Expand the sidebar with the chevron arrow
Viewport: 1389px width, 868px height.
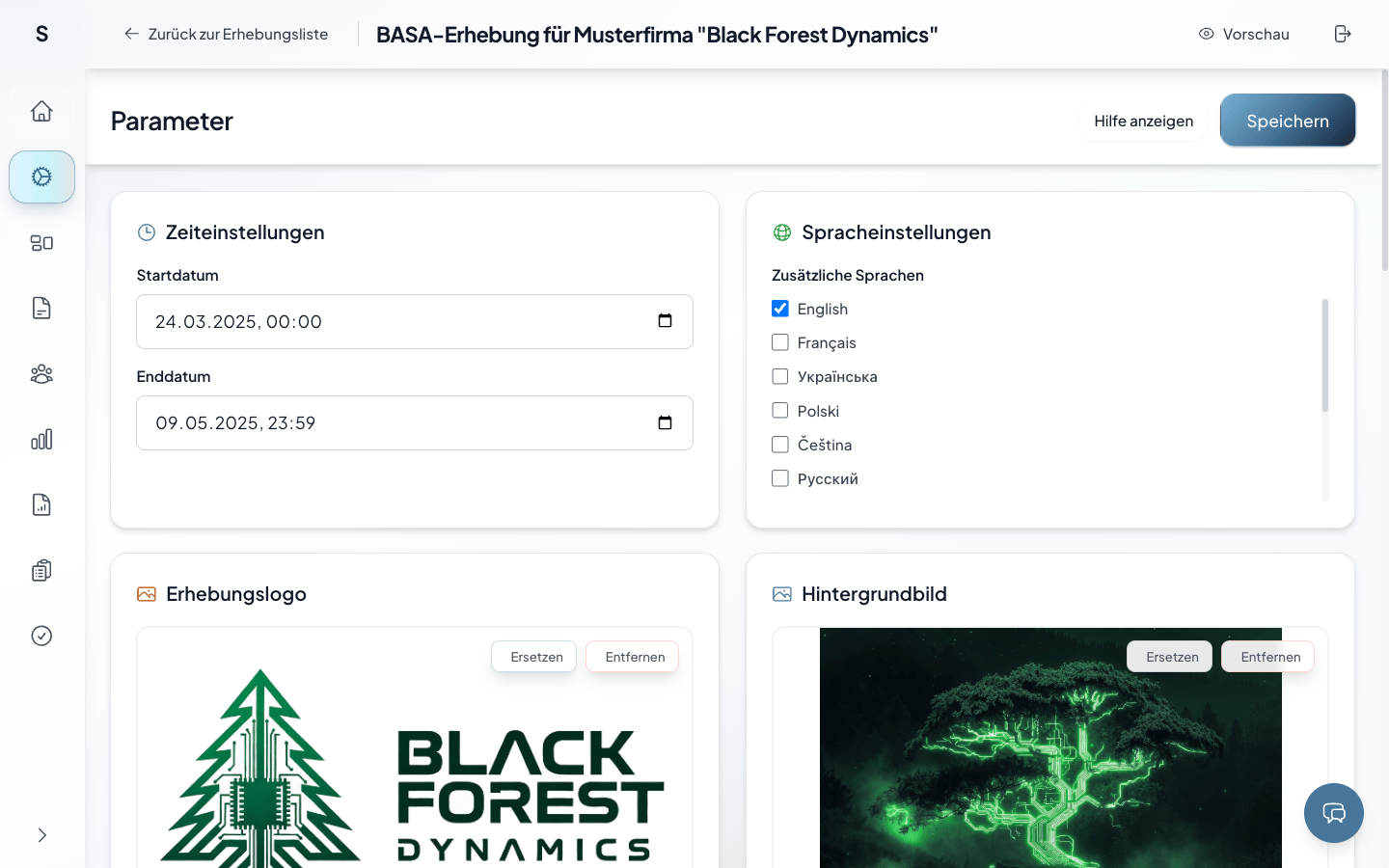pos(41,835)
